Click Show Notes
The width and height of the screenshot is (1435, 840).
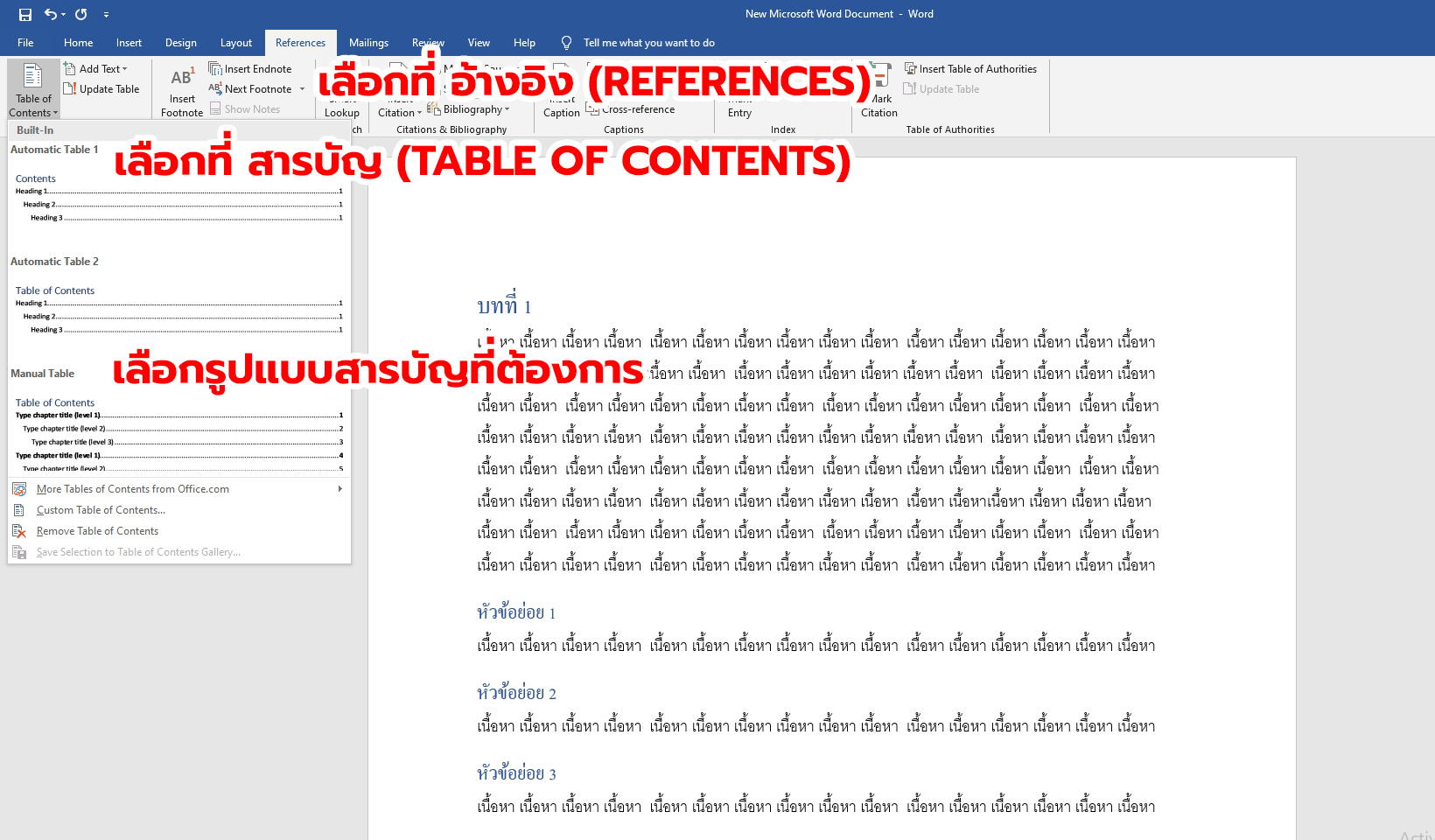[245, 108]
